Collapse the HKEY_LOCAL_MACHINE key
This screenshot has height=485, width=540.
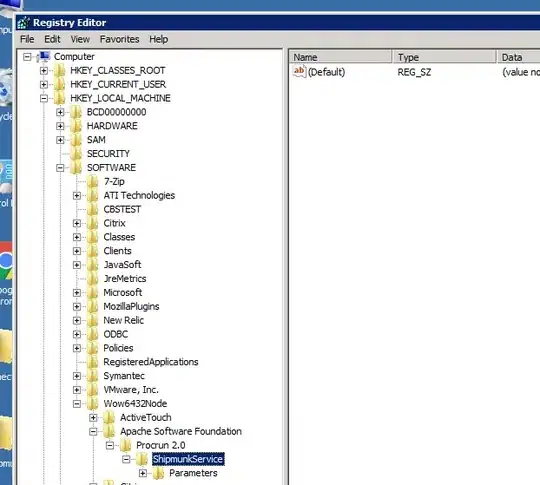pyautogui.click(x=44, y=98)
